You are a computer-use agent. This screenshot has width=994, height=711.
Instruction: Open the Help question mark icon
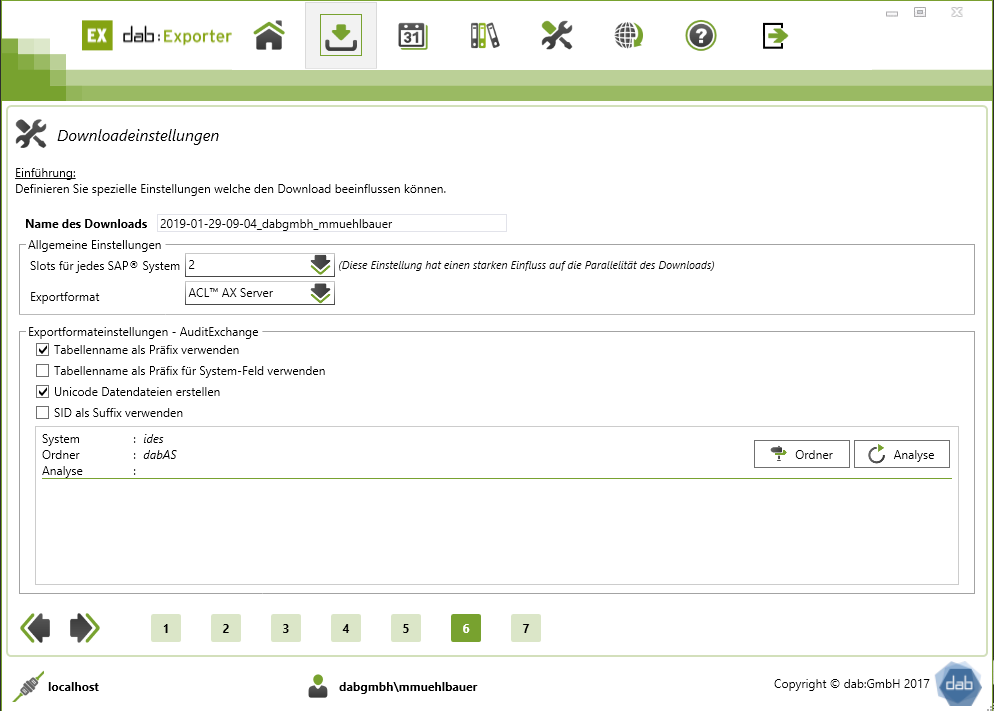700,35
